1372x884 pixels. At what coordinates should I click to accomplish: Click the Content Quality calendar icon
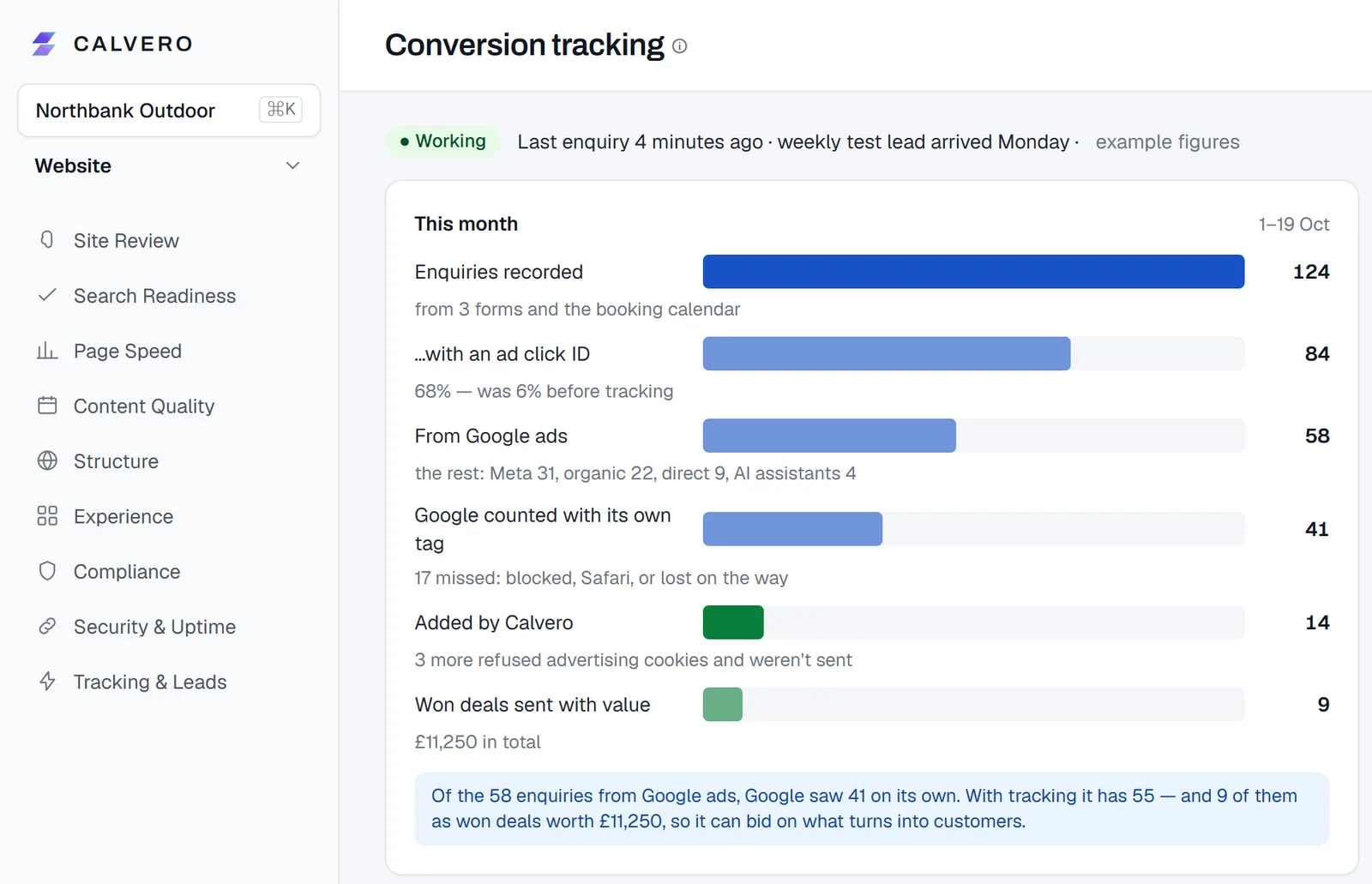(47, 406)
